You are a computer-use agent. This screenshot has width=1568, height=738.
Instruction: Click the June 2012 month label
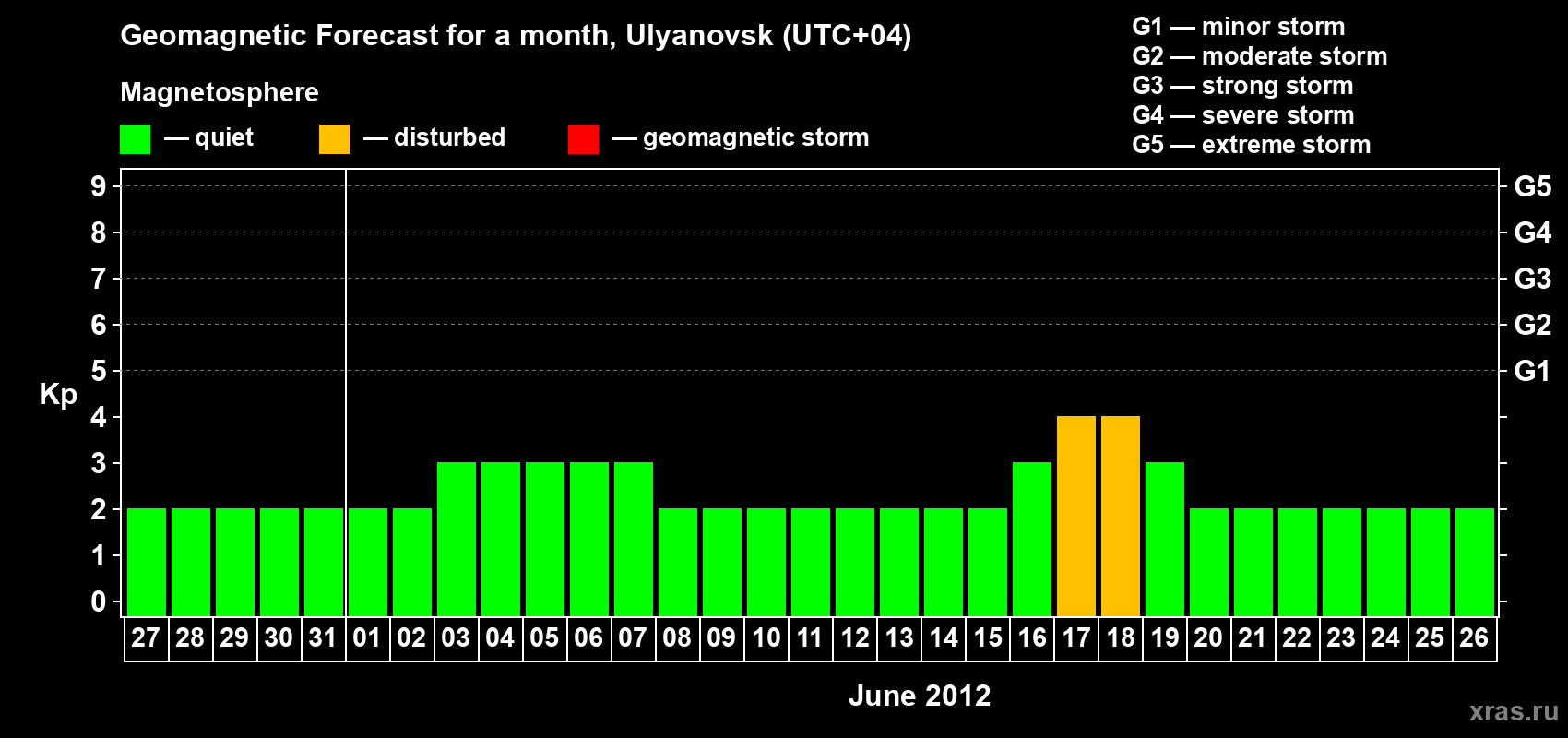click(920, 696)
